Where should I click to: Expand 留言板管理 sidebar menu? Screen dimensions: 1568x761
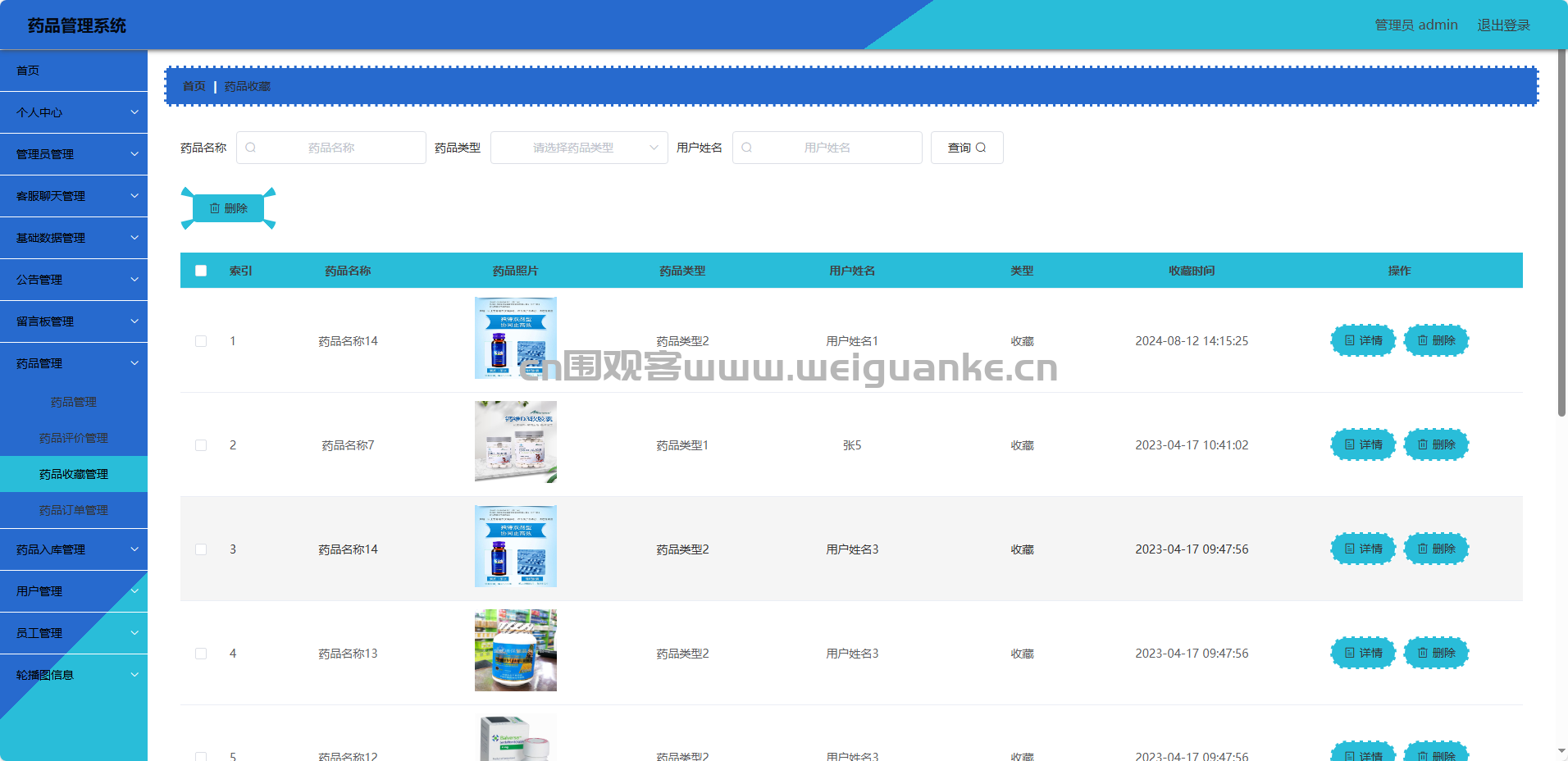pyautogui.click(x=74, y=321)
